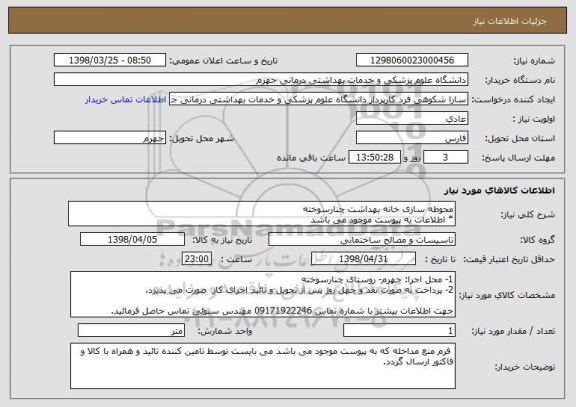Click the label واحد شمارش
Image resolution: width=576 pixels, height=407 pixels.
click(x=225, y=331)
